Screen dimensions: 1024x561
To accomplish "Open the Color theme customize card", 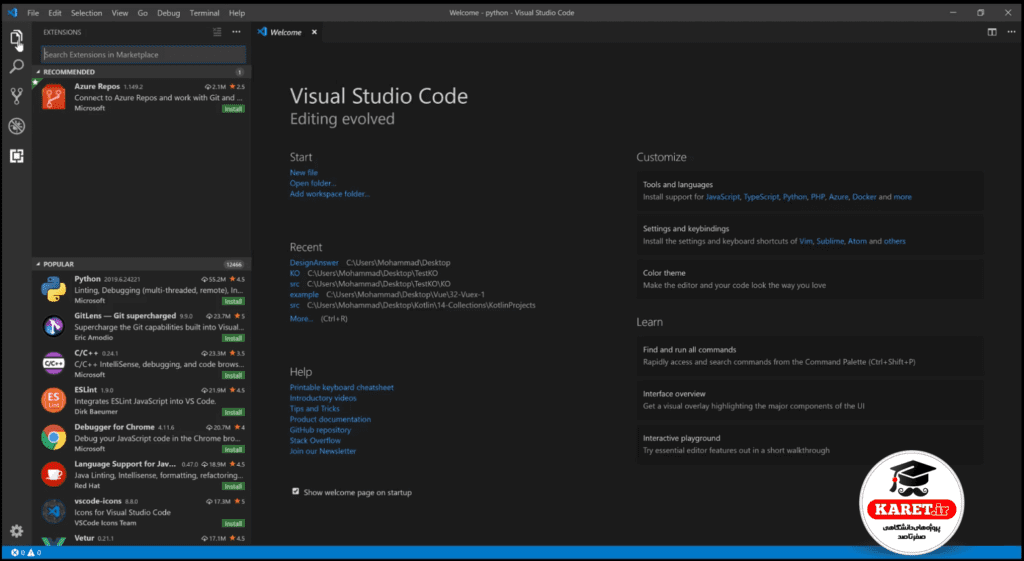I will tap(810, 279).
